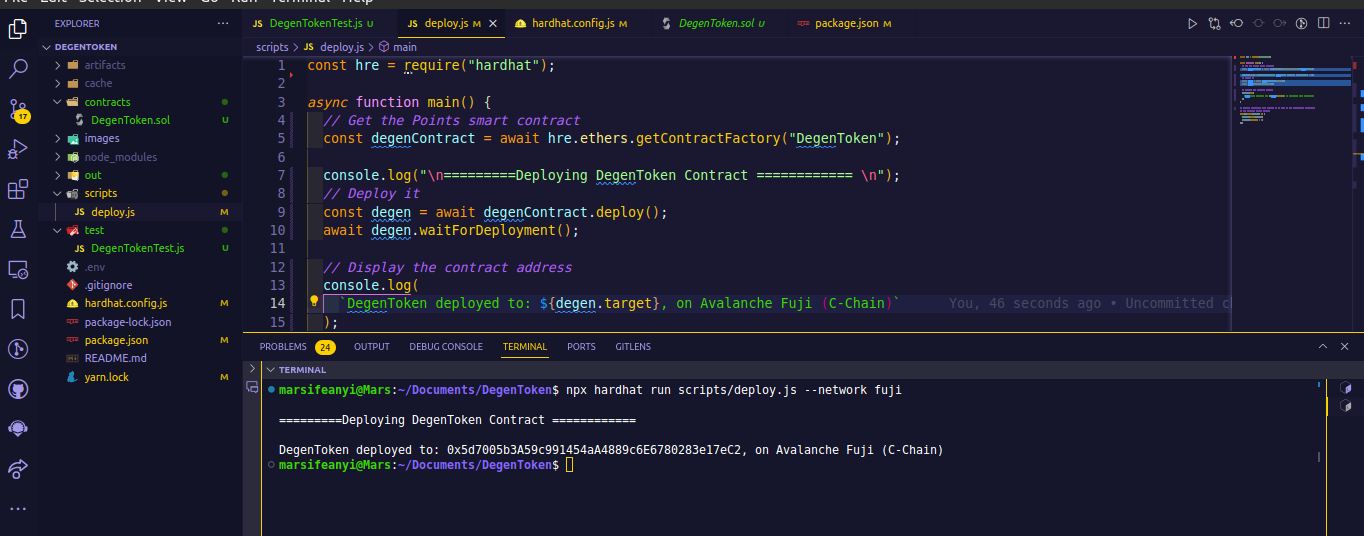Click the scripts breadcrumb segment
The width and height of the screenshot is (1364, 536).
pos(272,47)
